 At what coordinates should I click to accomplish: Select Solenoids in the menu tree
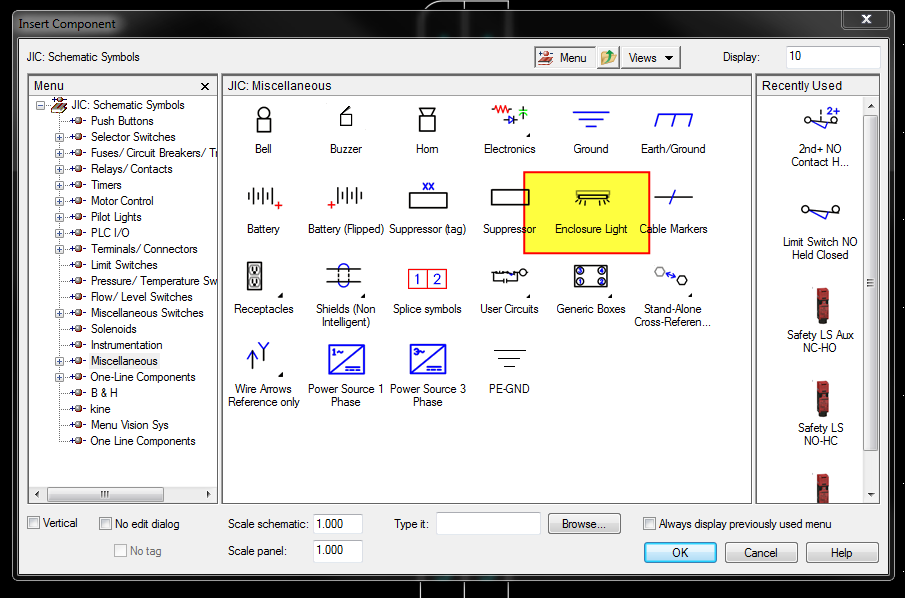[114, 329]
